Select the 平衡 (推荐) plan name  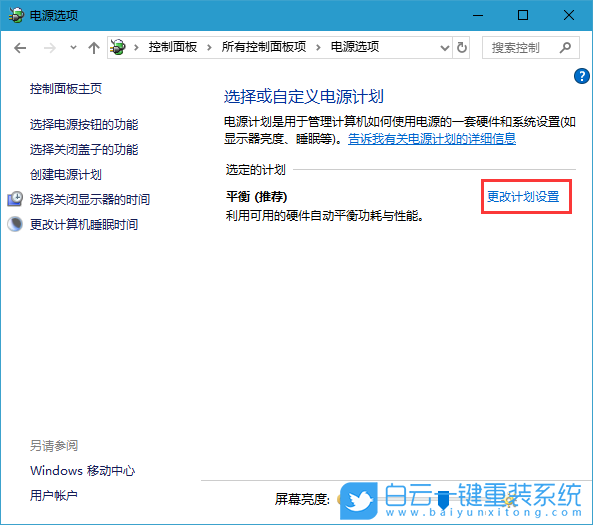[x=256, y=197]
